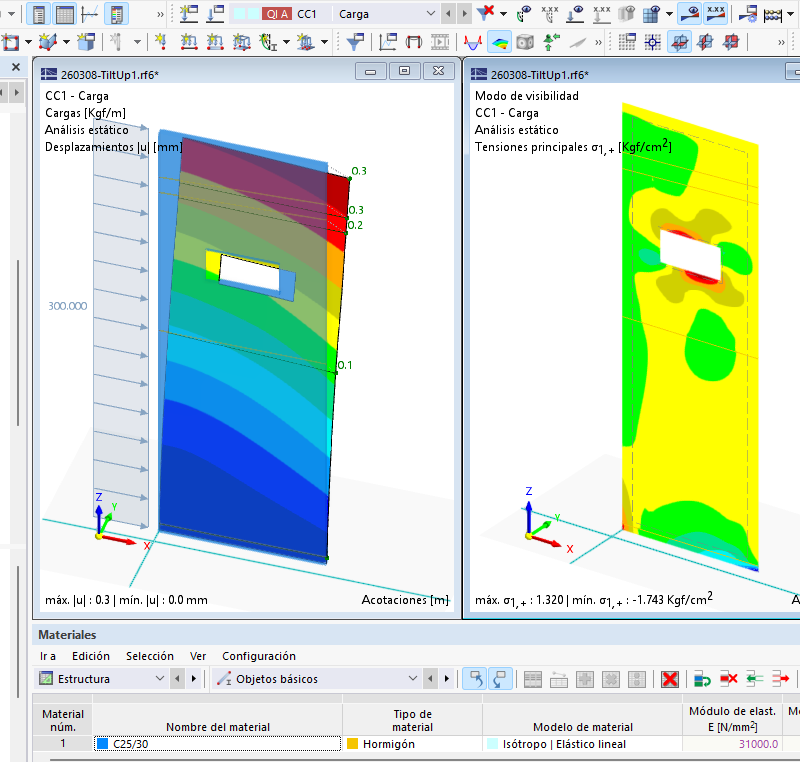Viewport: 800px width, 762px height.
Task: Click new block dialog icon
Action: click(x=86, y=42)
